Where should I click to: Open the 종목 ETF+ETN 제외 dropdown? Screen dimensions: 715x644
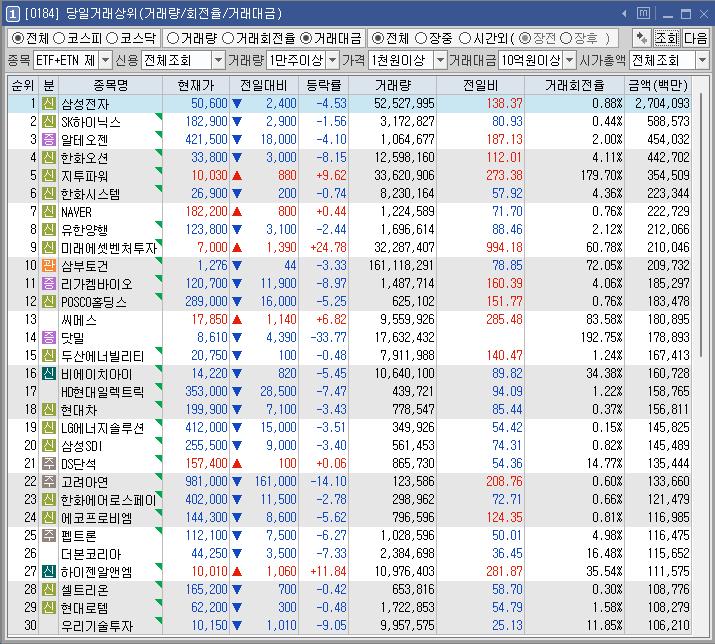click(105, 60)
